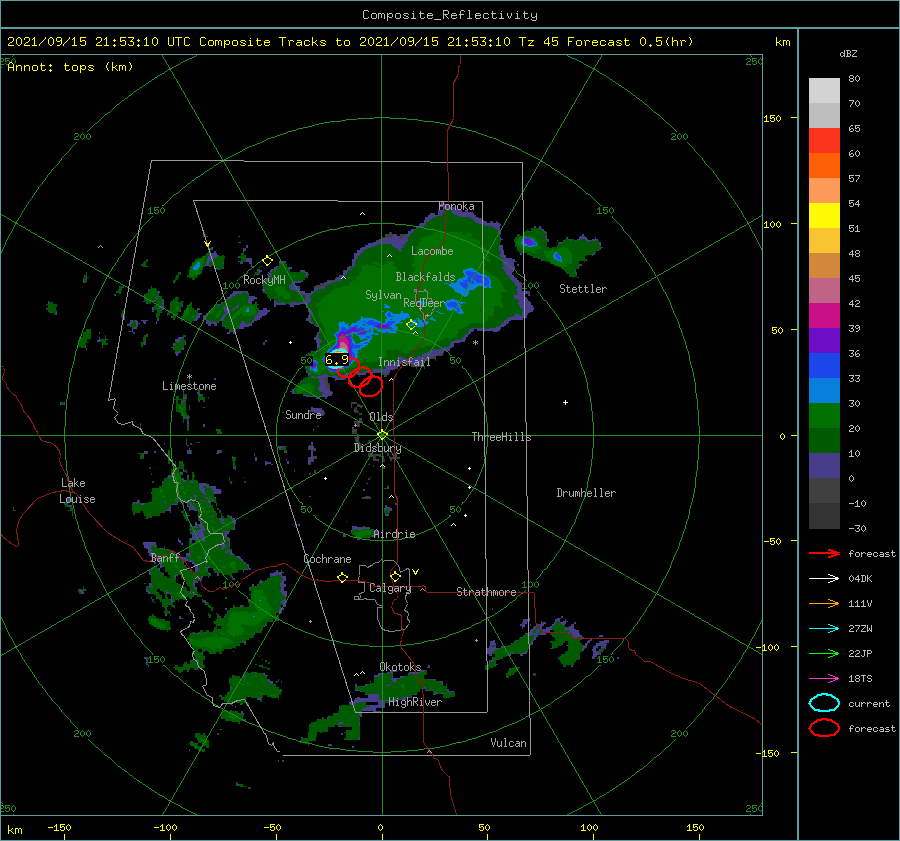Click the Blackfalds city label
900x841 pixels.
(x=425, y=277)
